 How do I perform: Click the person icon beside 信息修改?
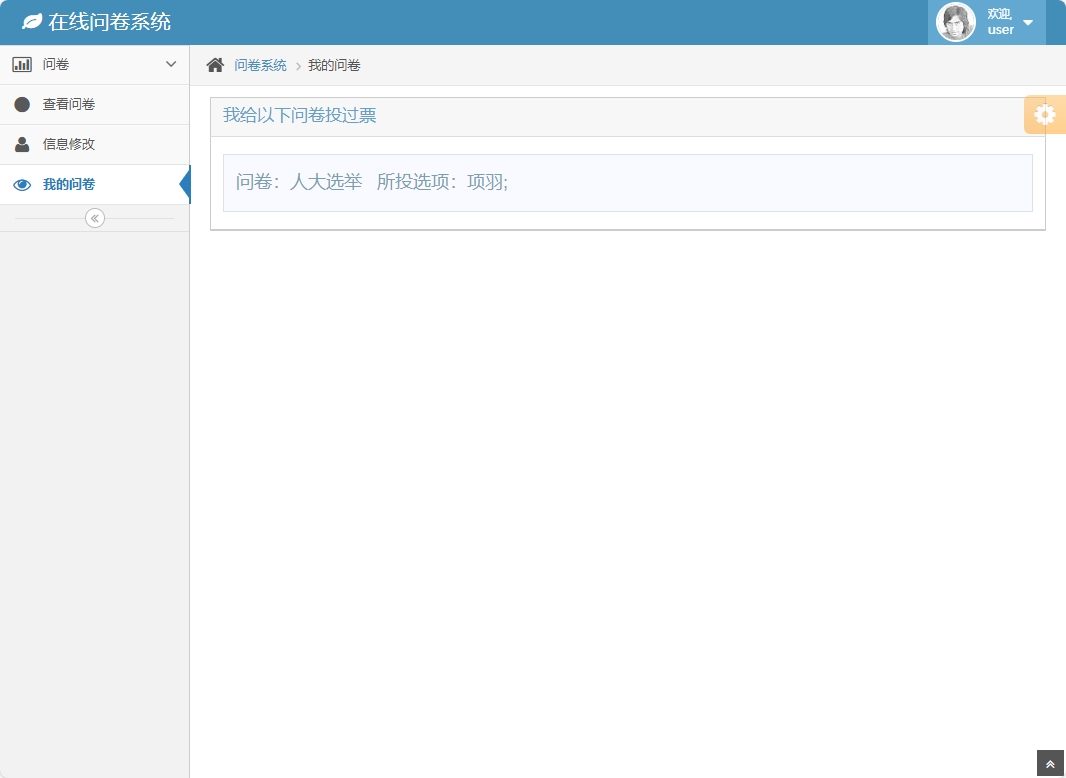(x=22, y=143)
